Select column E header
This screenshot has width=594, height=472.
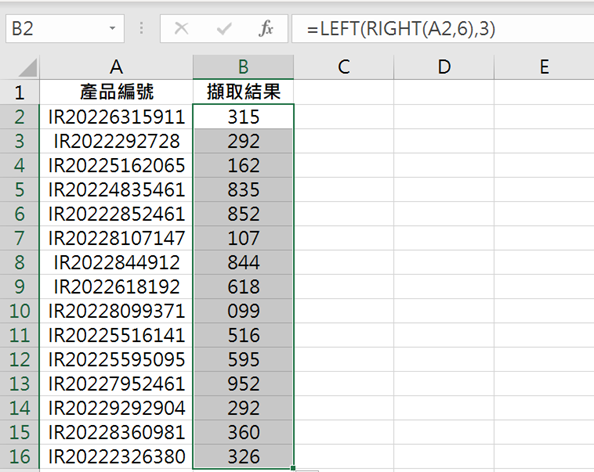pyautogui.click(x=544, y=67)
